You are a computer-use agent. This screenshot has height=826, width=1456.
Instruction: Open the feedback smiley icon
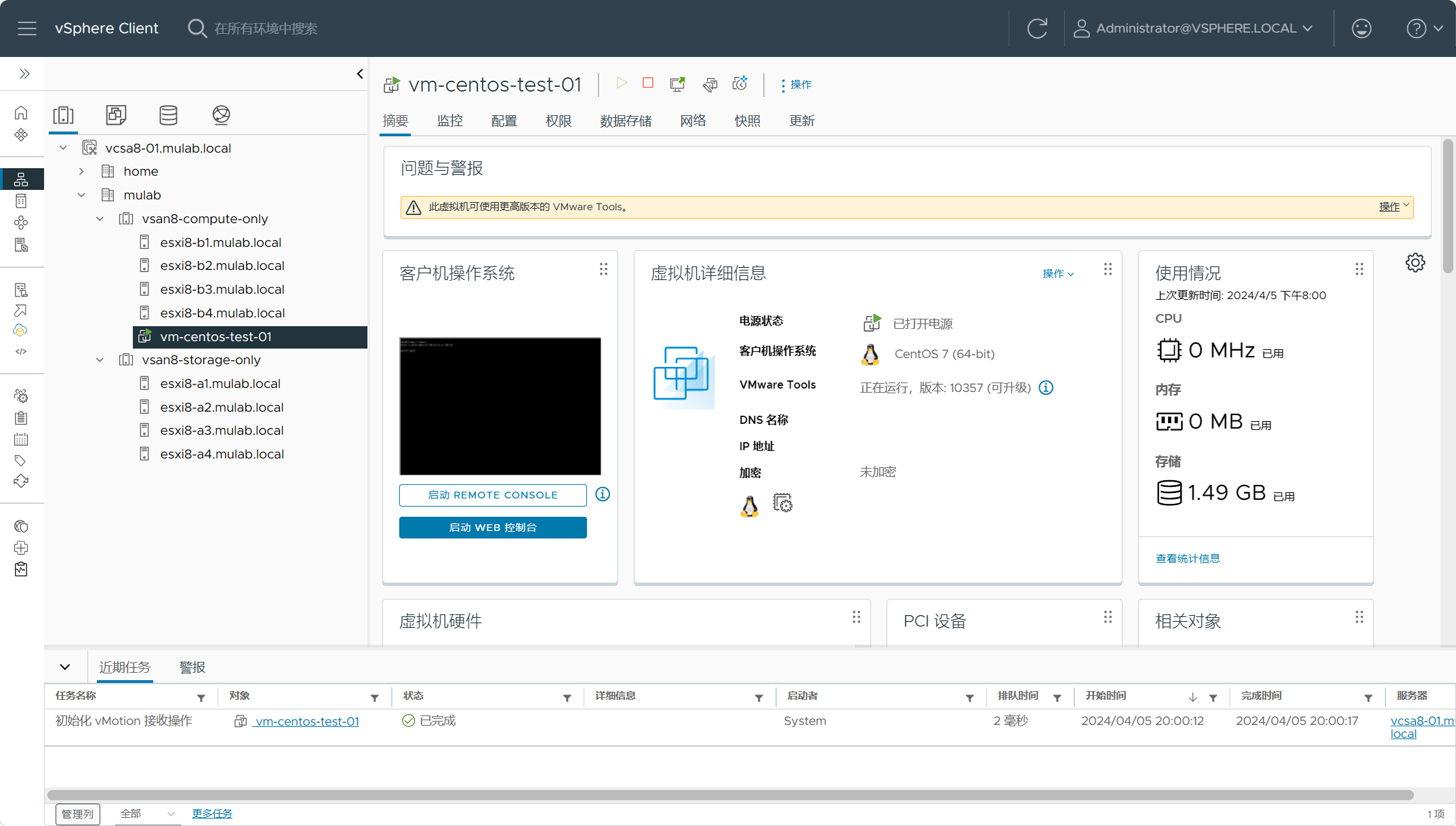click(x=1361, y=28)
